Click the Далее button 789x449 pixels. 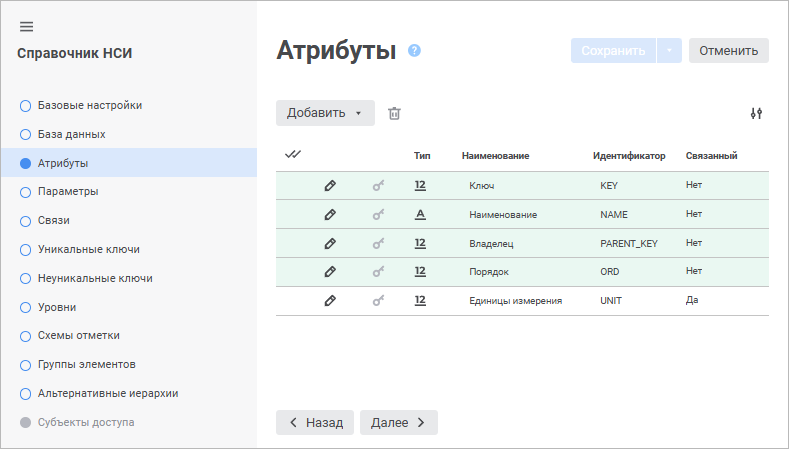(398, 423)
